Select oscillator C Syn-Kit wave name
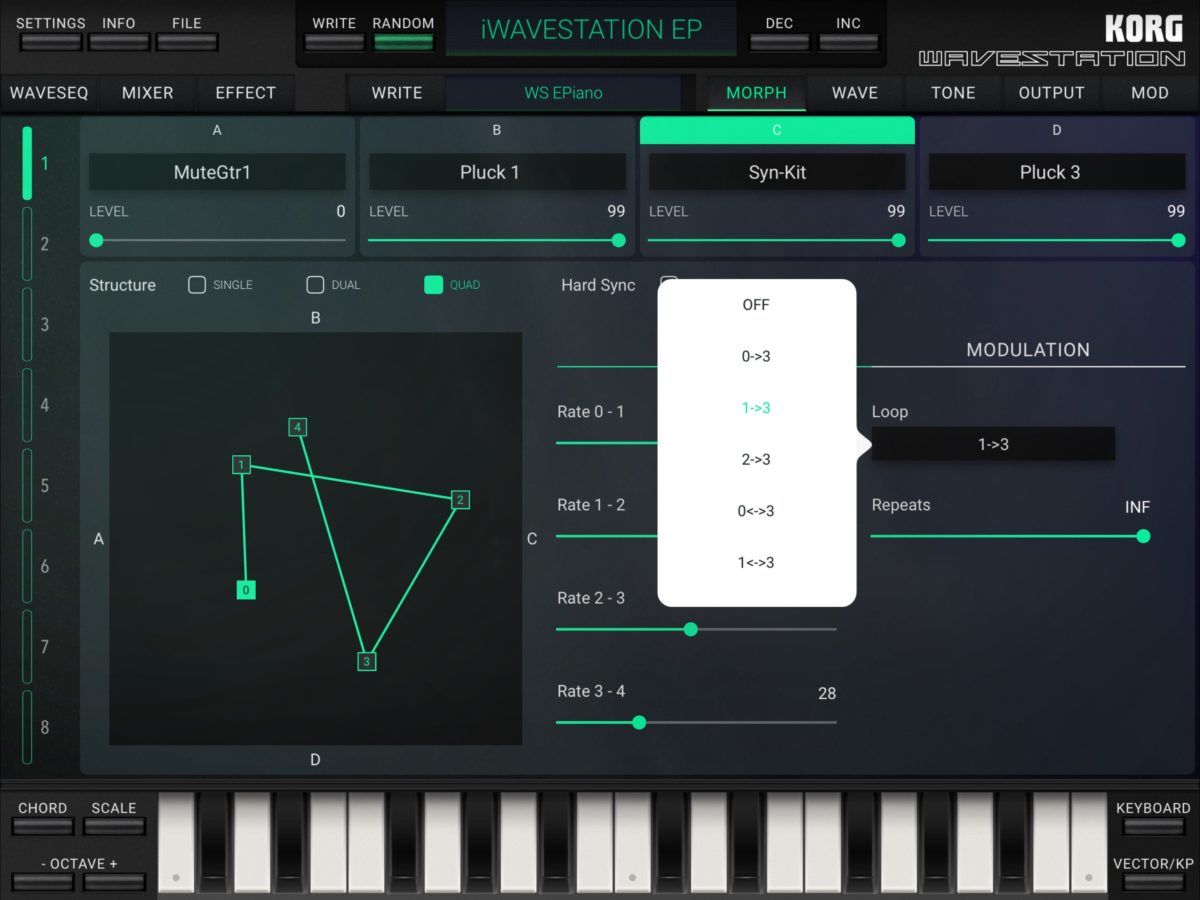Screen dimensions: 1200x900 [777, 172]
